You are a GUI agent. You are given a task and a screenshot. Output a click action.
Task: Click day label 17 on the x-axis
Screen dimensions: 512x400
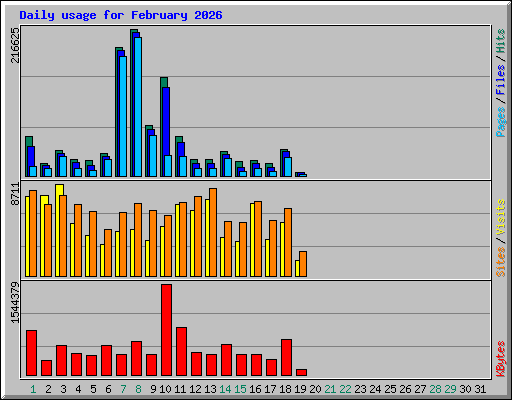[x=270, y=389]
